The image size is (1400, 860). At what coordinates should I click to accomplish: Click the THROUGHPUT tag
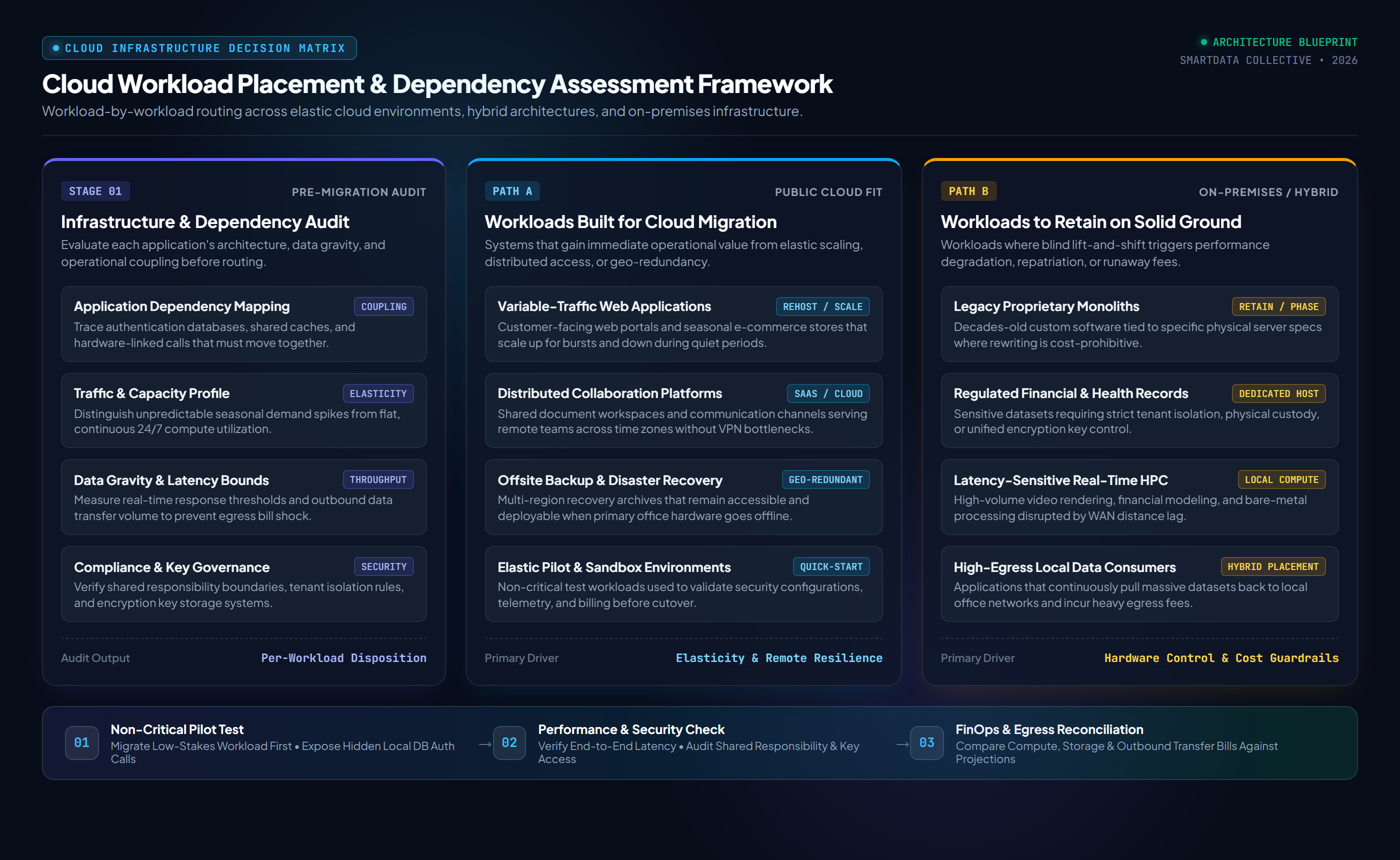pyautogui.click(x=378, y=479)
